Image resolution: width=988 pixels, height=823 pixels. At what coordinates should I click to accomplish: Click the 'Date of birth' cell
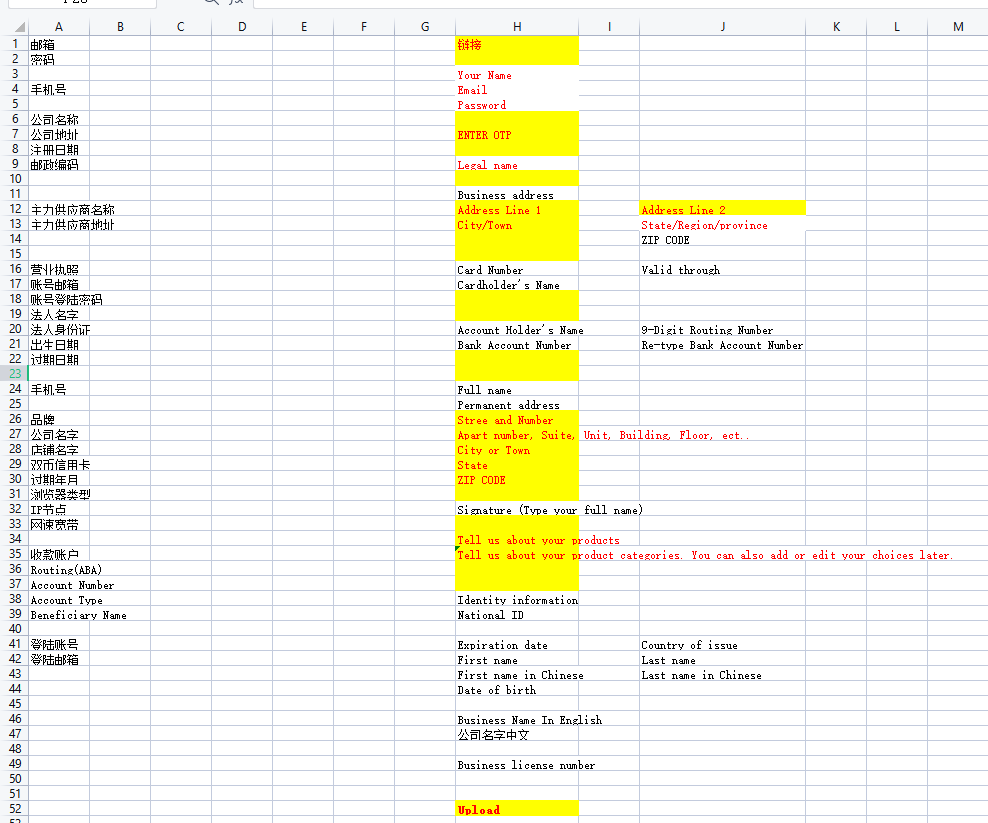point(517,689)
